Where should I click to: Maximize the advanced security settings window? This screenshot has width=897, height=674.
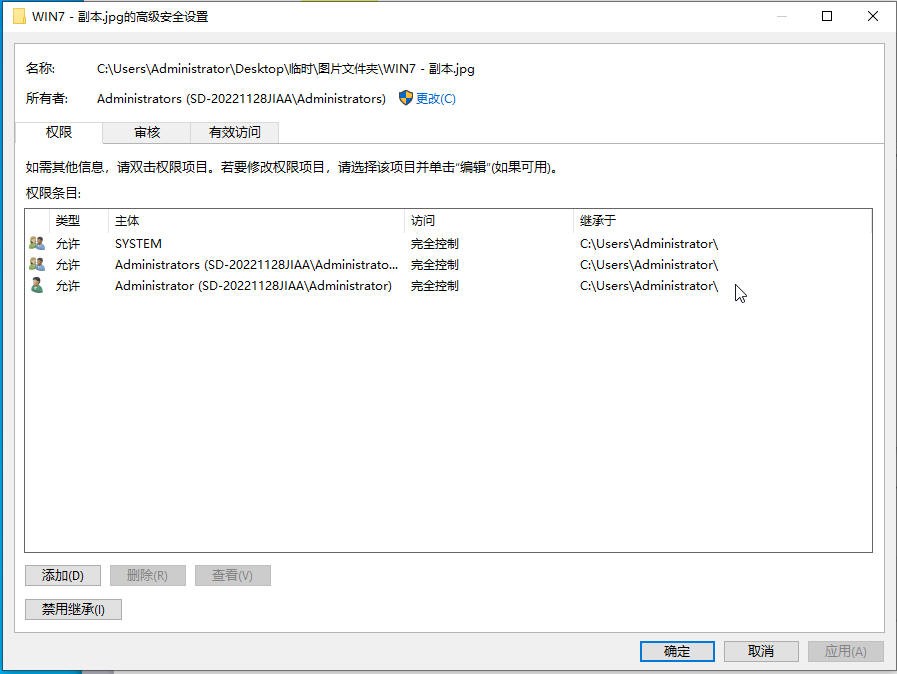pos(827,16)
